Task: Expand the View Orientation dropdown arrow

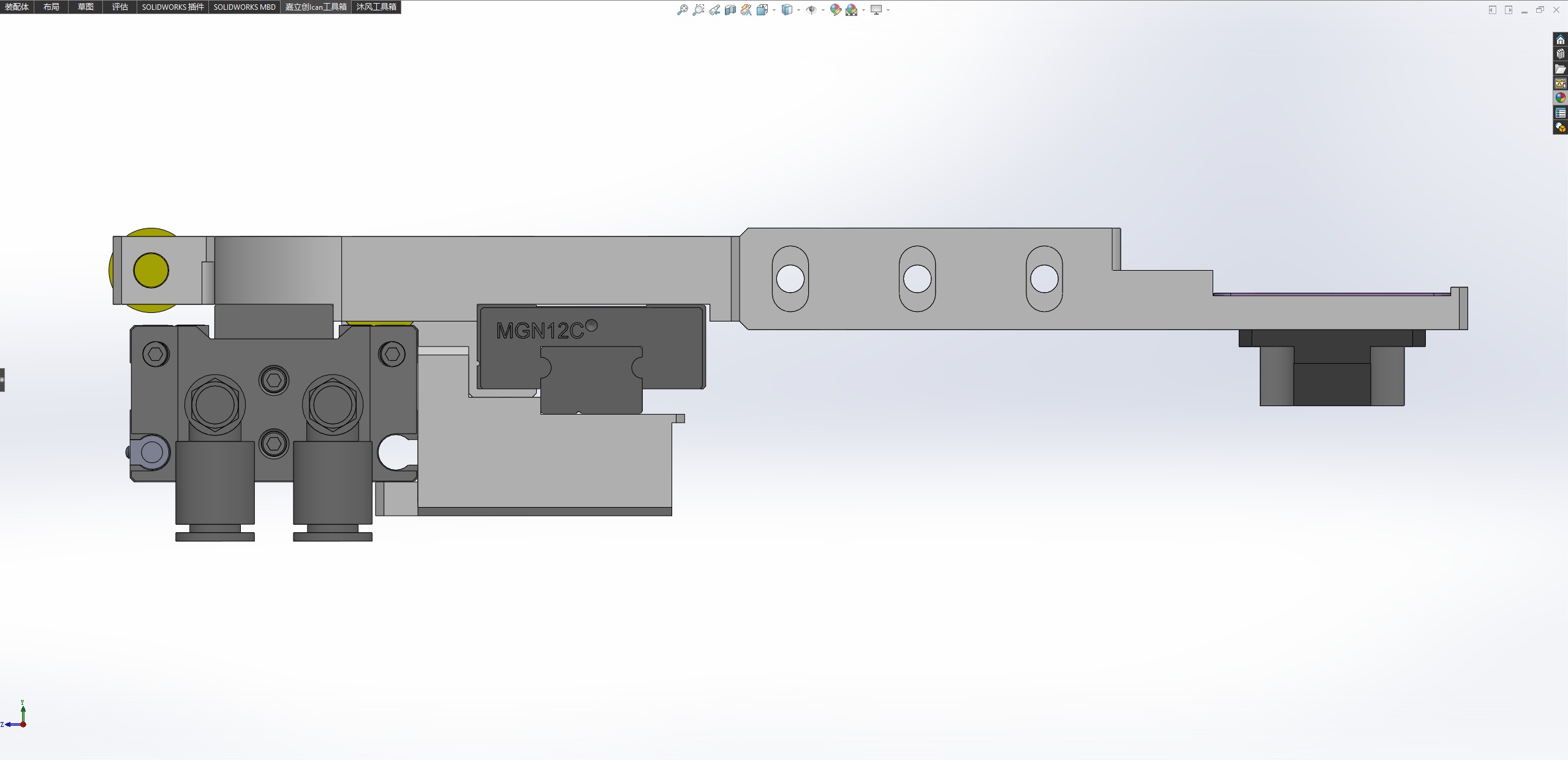Action: 775,10
